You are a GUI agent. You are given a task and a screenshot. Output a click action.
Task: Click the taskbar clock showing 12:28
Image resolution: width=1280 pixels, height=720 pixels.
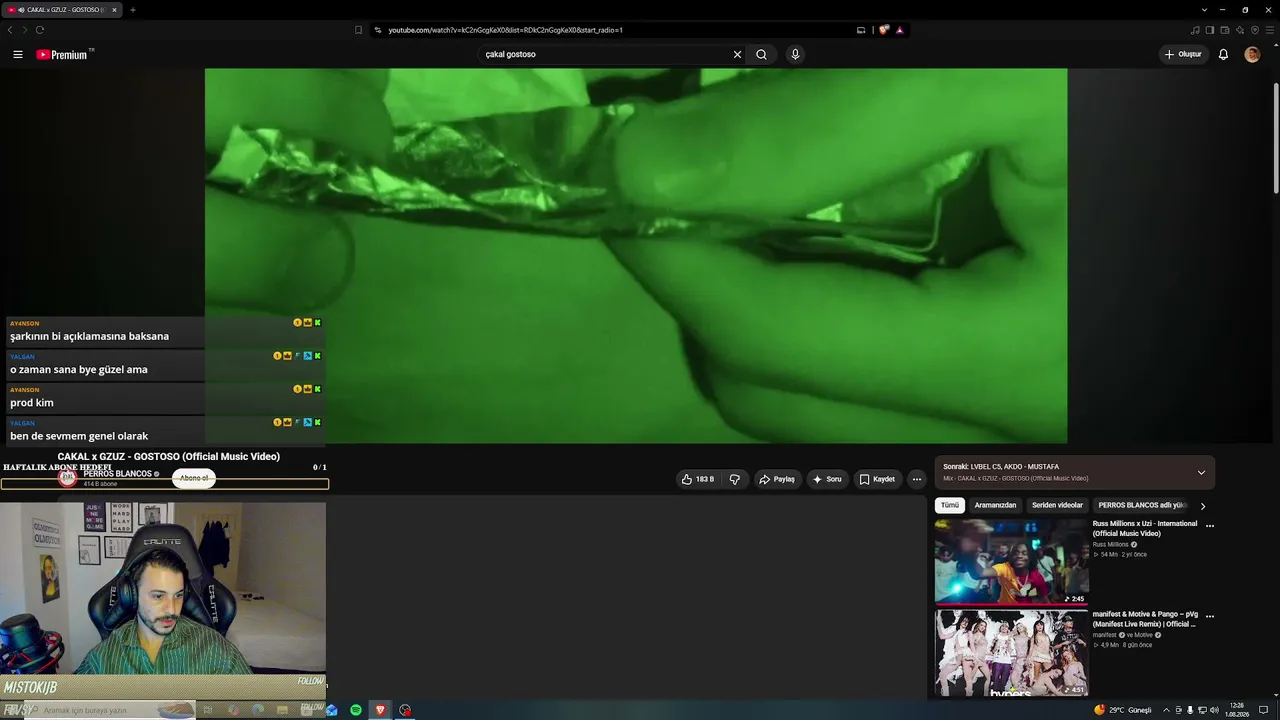[x=1237, y=710]
